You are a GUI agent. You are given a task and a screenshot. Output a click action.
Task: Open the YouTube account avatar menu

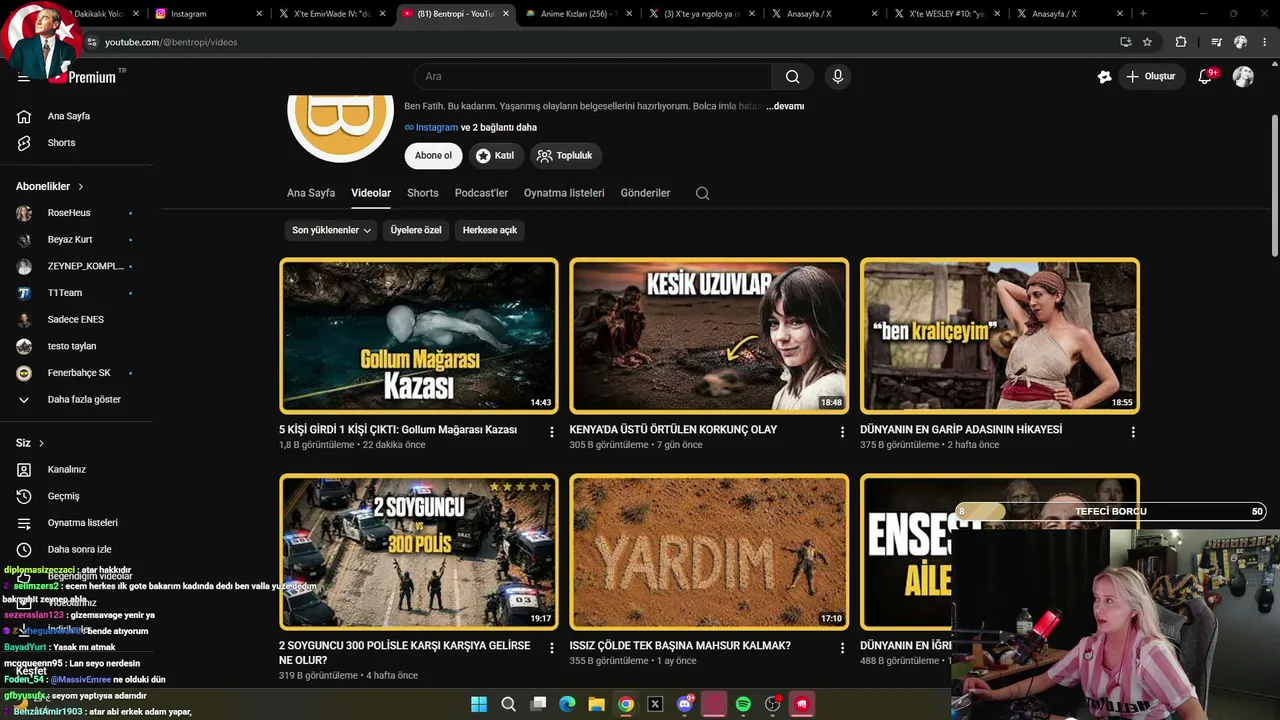pos(1243,77)
